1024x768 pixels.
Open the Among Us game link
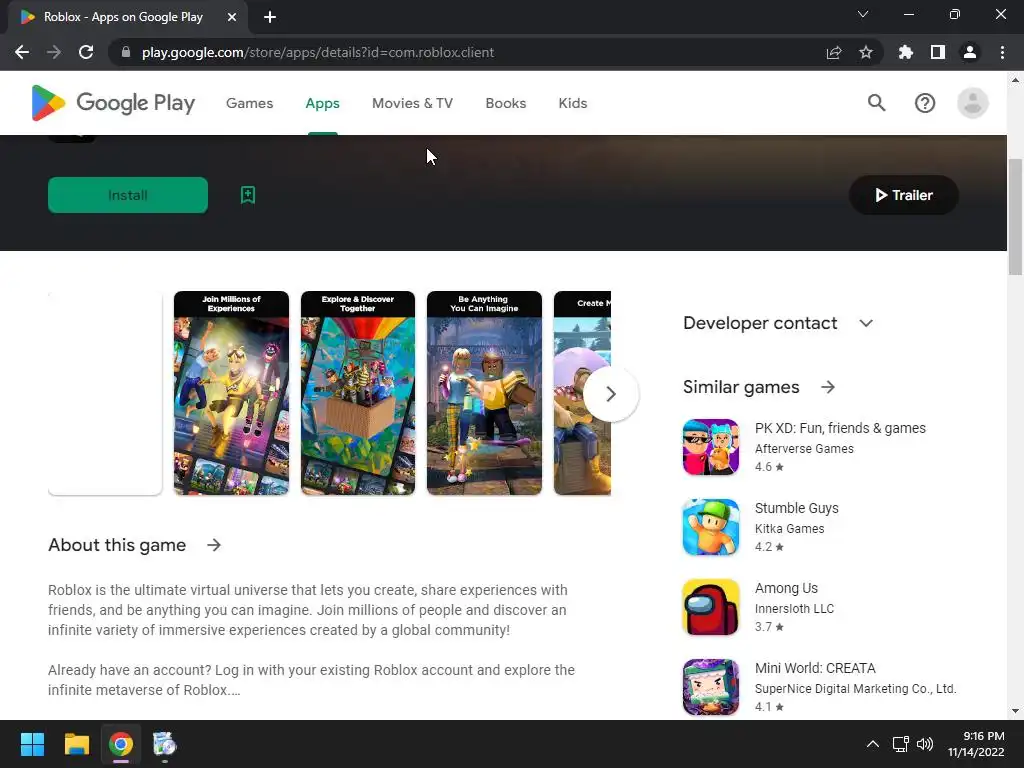click(x=786, y=588)
